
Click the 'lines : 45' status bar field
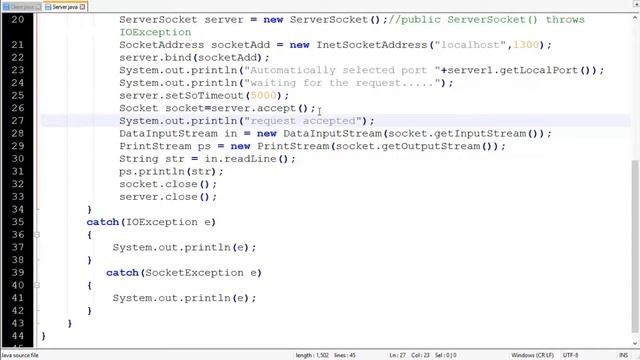345,356
